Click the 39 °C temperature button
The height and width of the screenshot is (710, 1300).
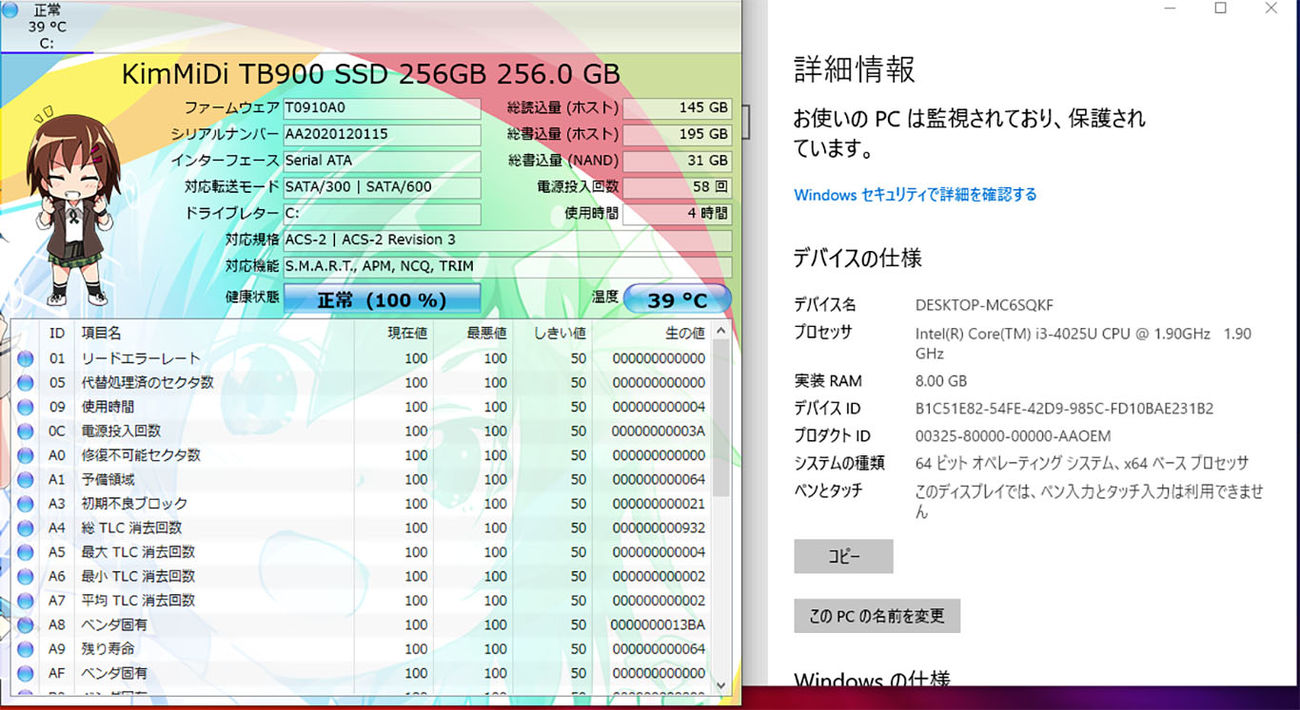click(677, 299)
